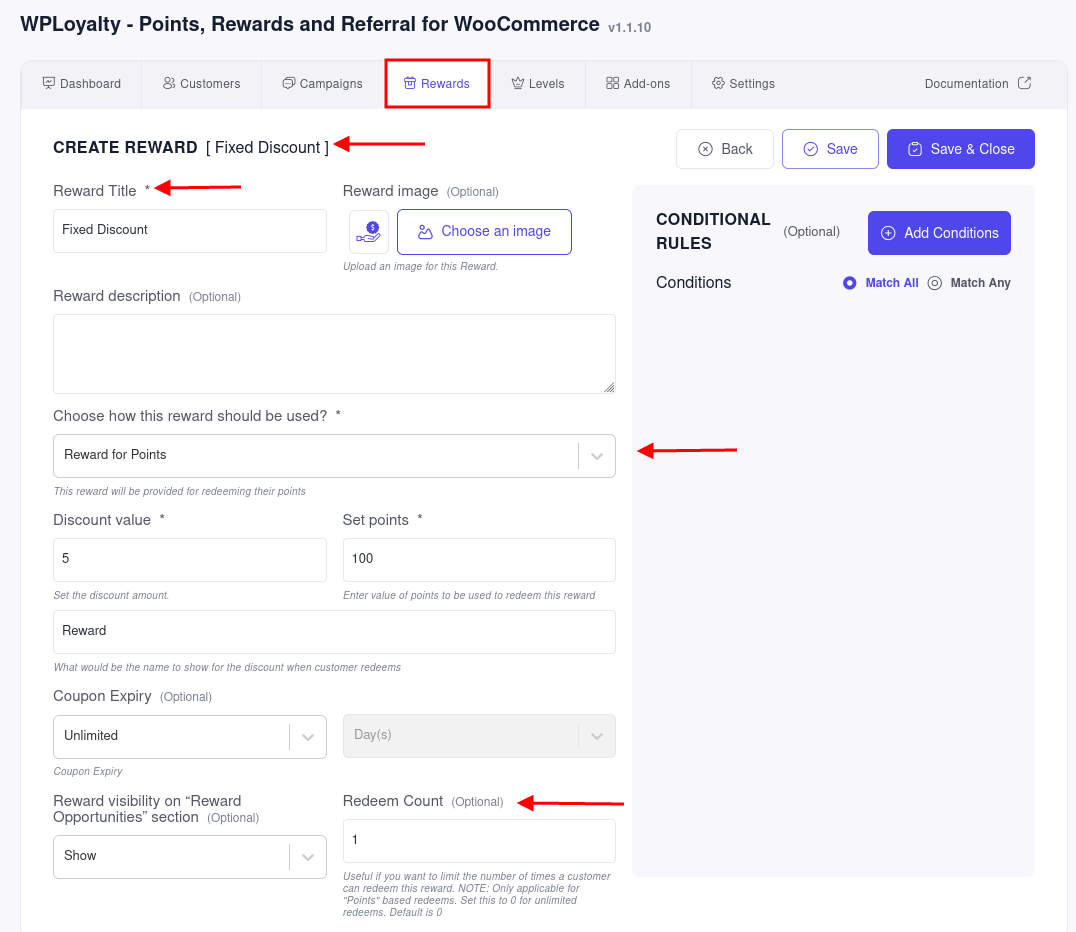The image size is (1076, 932).
Task: Click the Save button
Action: pyautogui.click(x=830, y=149)
